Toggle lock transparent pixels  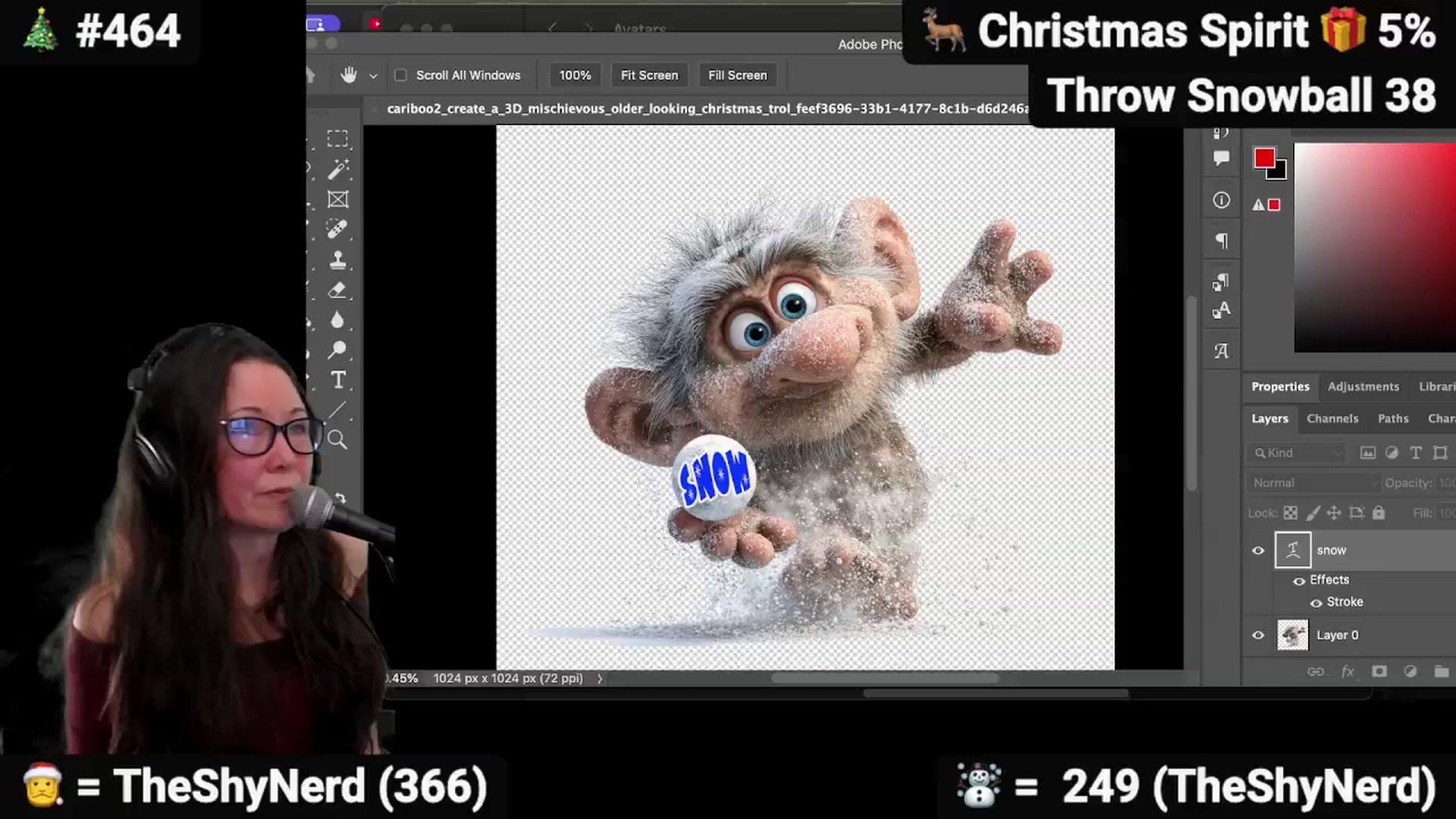(1290, 513)
